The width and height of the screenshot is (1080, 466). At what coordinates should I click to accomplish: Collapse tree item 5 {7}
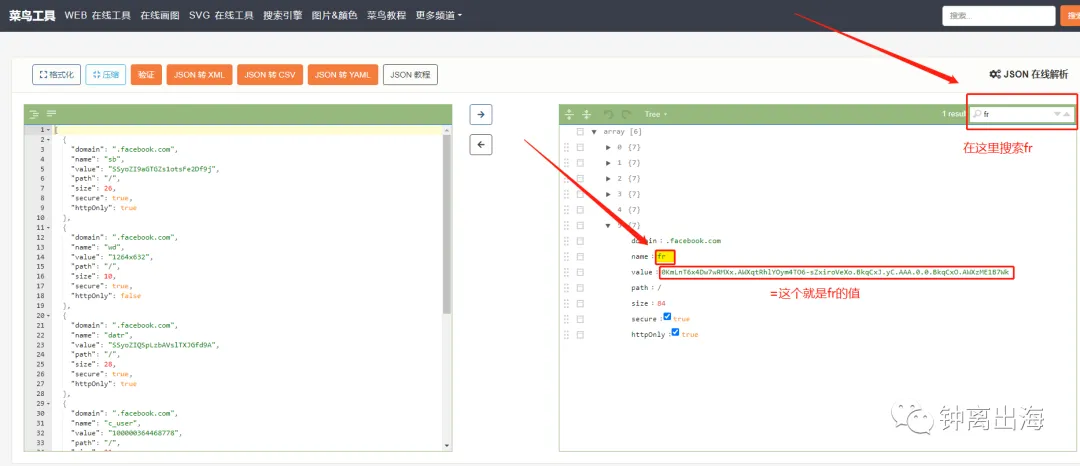608,225
